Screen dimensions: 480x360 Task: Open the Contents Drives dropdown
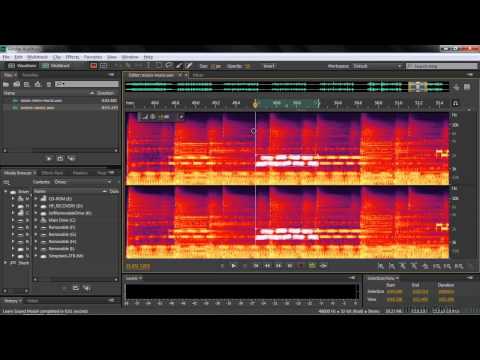[x=82, y=182]
